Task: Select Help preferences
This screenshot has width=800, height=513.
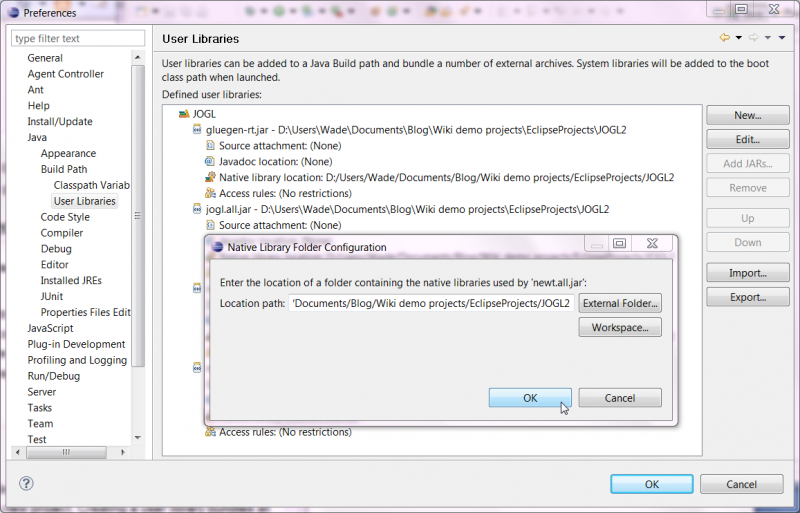Action: [x=38, y=105]
